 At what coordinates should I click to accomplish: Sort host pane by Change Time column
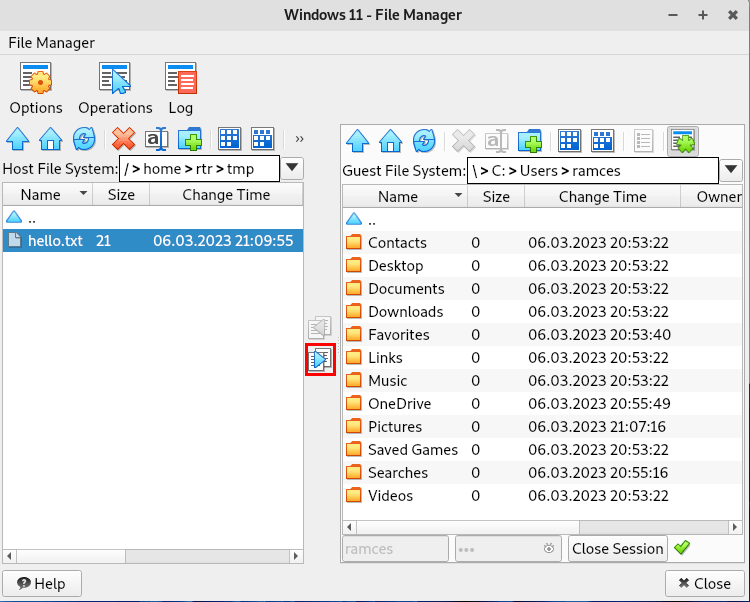(x=226, y=195)
